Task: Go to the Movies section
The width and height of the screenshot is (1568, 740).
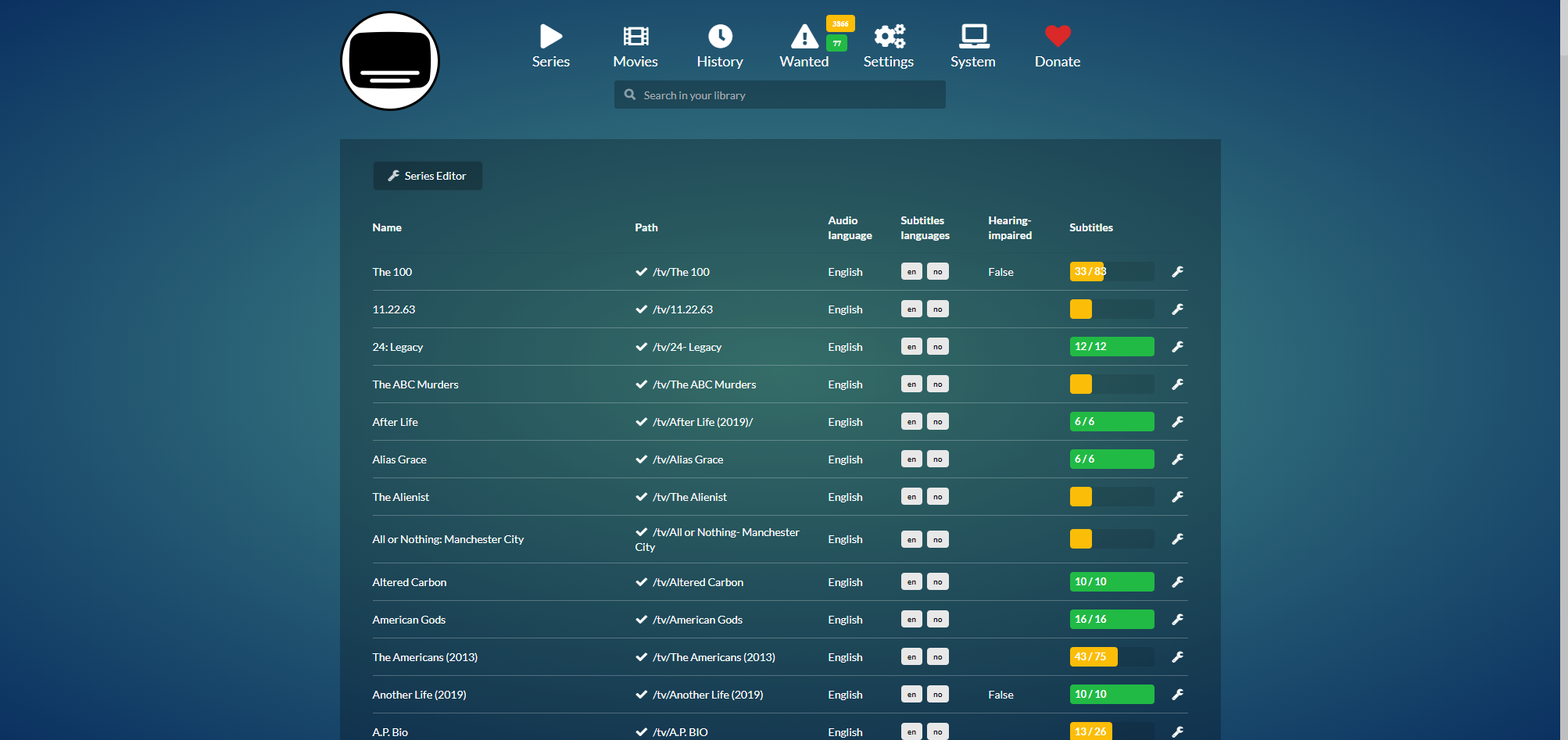Action: [x=635, y=46]
